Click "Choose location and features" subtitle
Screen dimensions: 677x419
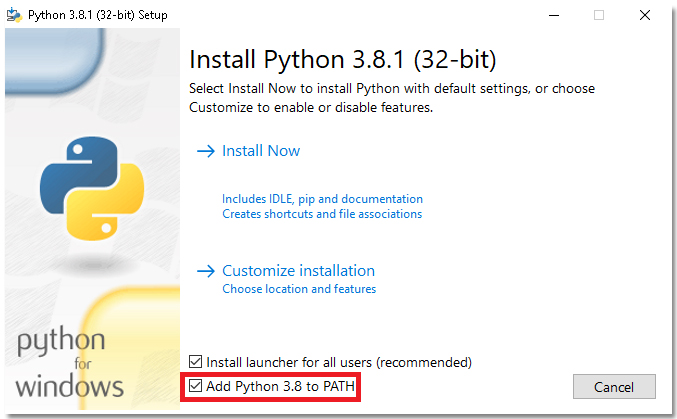[299, 289]
